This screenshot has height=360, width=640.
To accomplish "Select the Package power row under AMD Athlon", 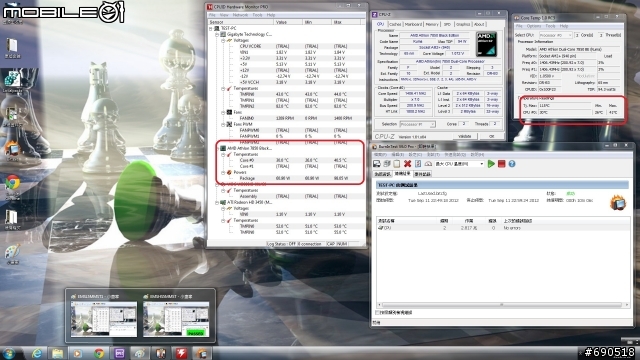I will tap(287, 178).
